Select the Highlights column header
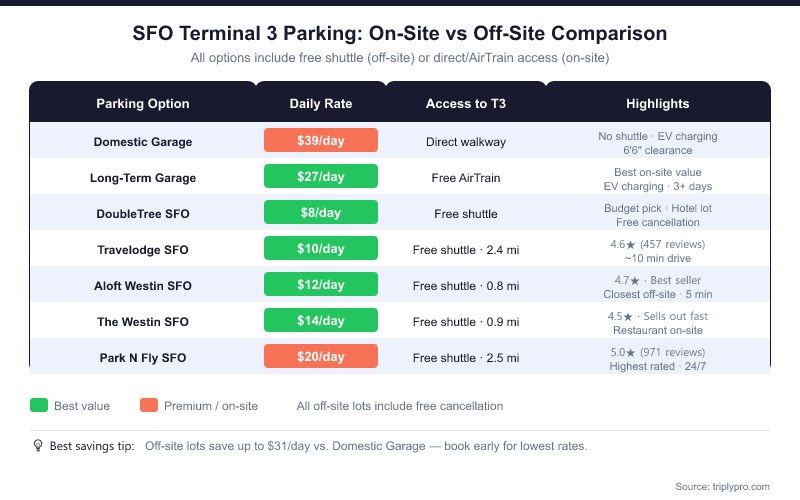800x500 pixels. click(x=657, y=103)
